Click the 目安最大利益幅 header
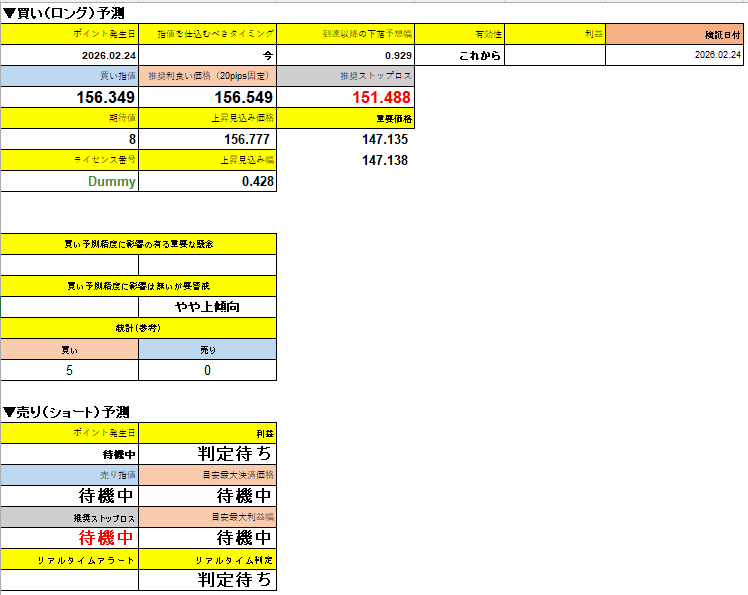Image resolution: width=748 pixels, height=595 pixels. tap(208, 517)
